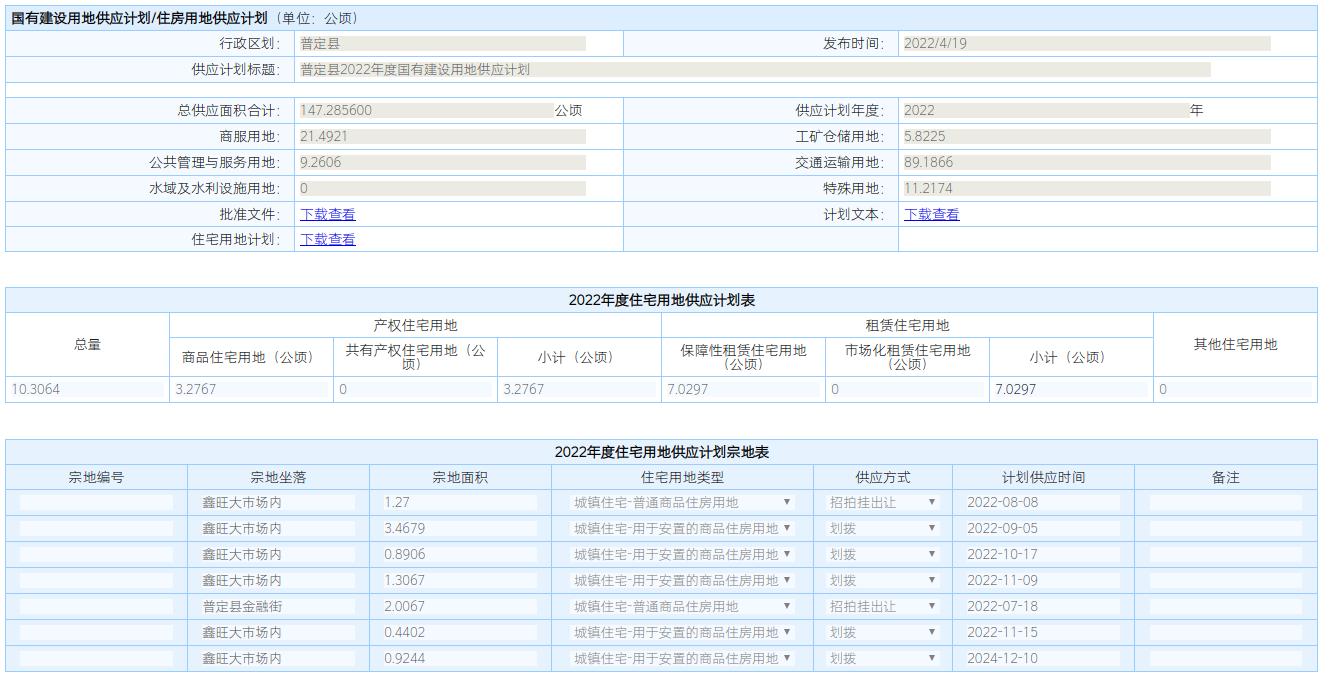Click the 供应计划标题 field
The width and height of the screenshot is (1329, 687).
754,70
